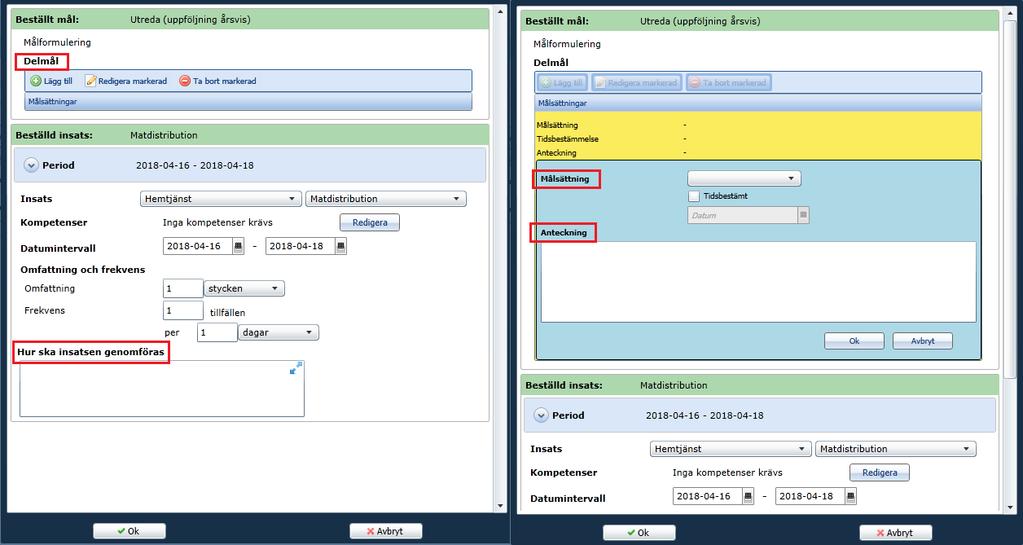Viewport: 1023px width, 545px height.
Task: Click scroll down arrow in left window scrollbar
Action: pyautogui.click(x=500, y=506)
